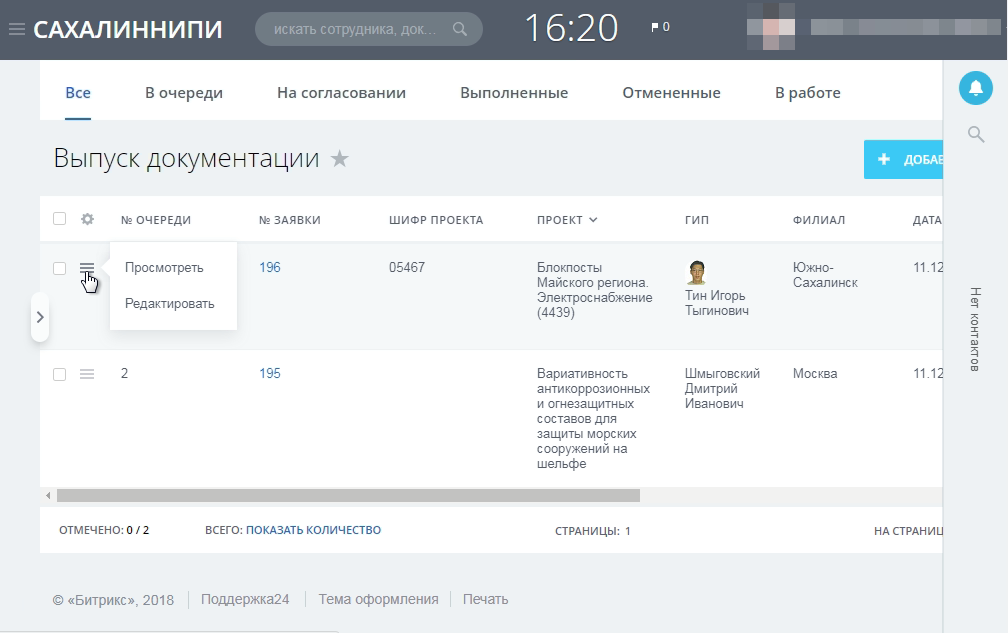Viewport: 1008px width, 633px height.
Task: Choose Редактировать from the row menu
Action: [x=169, y=304]
